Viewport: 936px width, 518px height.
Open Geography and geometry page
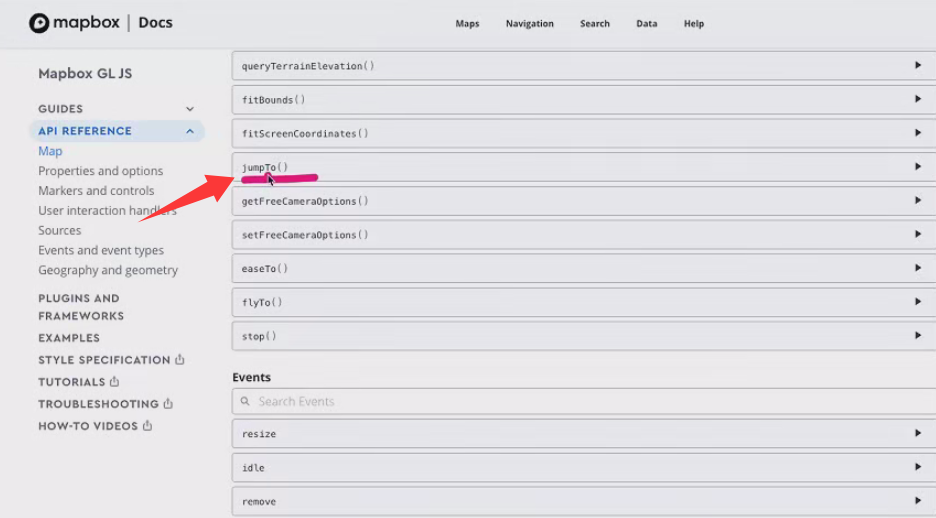(x=108, y=270)
